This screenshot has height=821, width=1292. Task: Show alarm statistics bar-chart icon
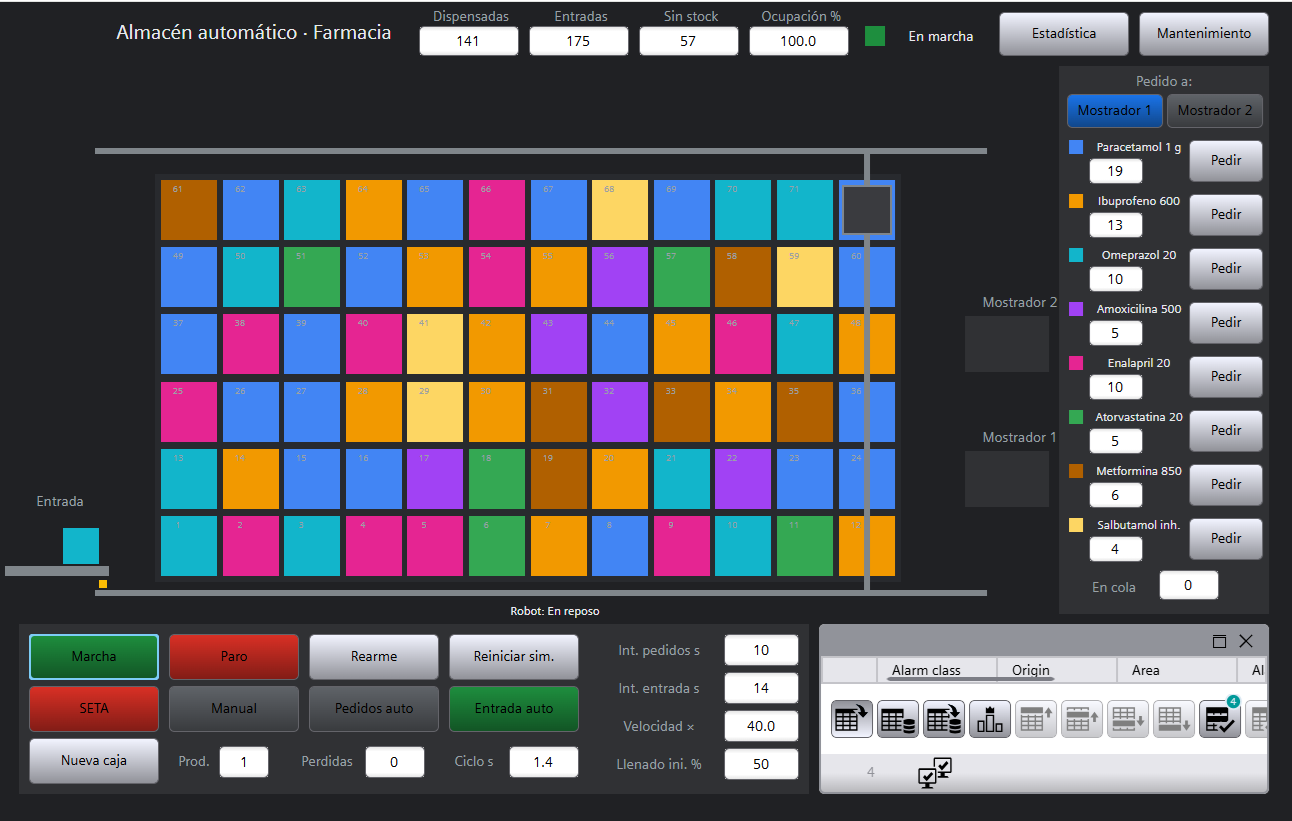[x=990, y=719]
